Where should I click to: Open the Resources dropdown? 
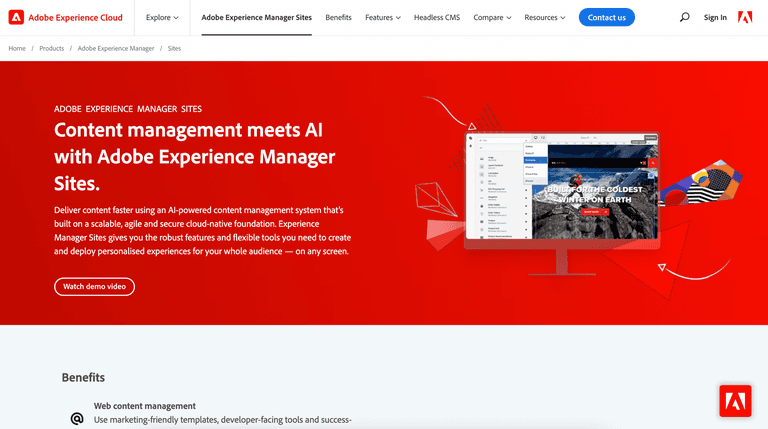tap(545, 17)
